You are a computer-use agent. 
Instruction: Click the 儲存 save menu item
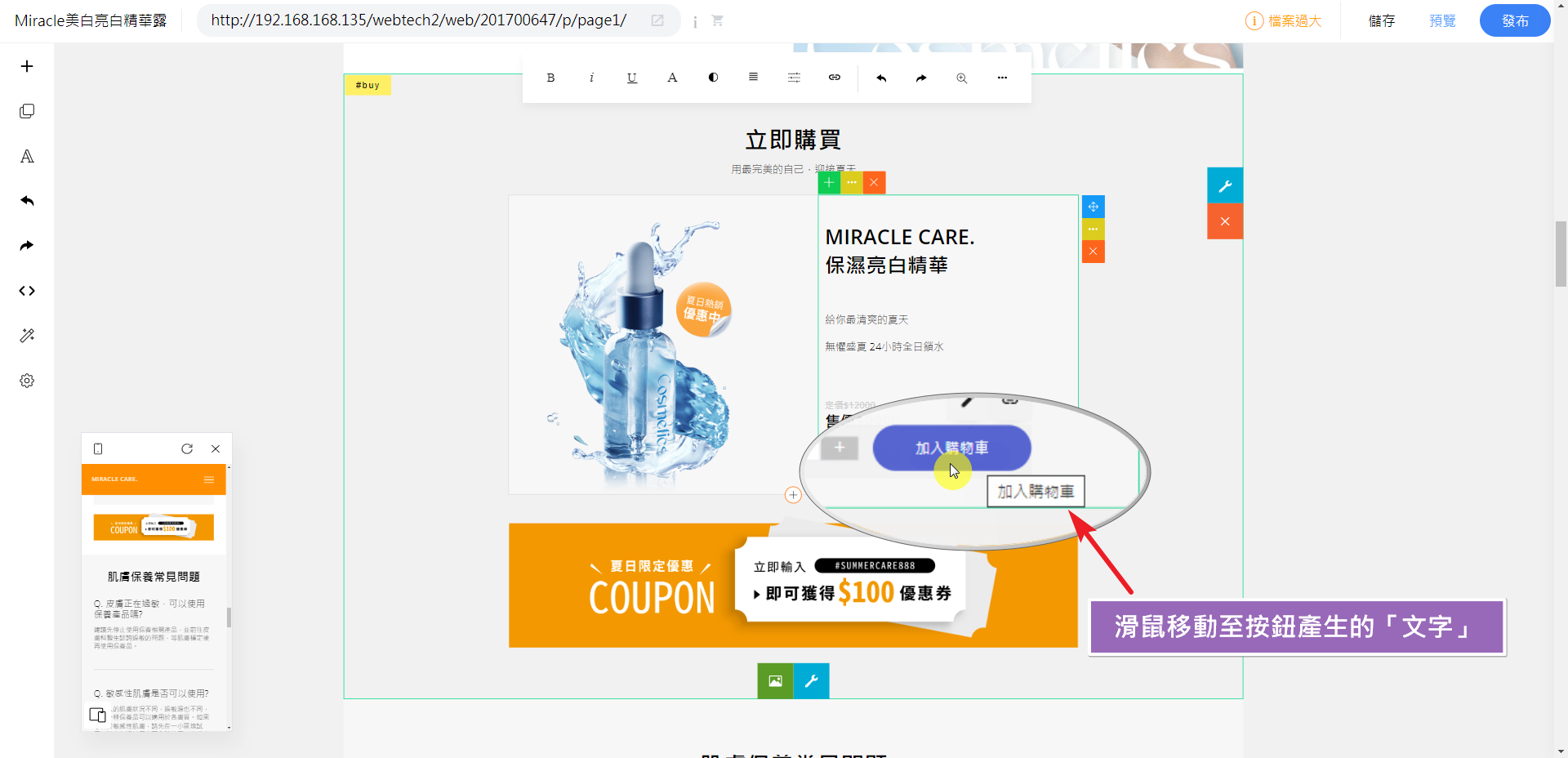coord(1381,20)
